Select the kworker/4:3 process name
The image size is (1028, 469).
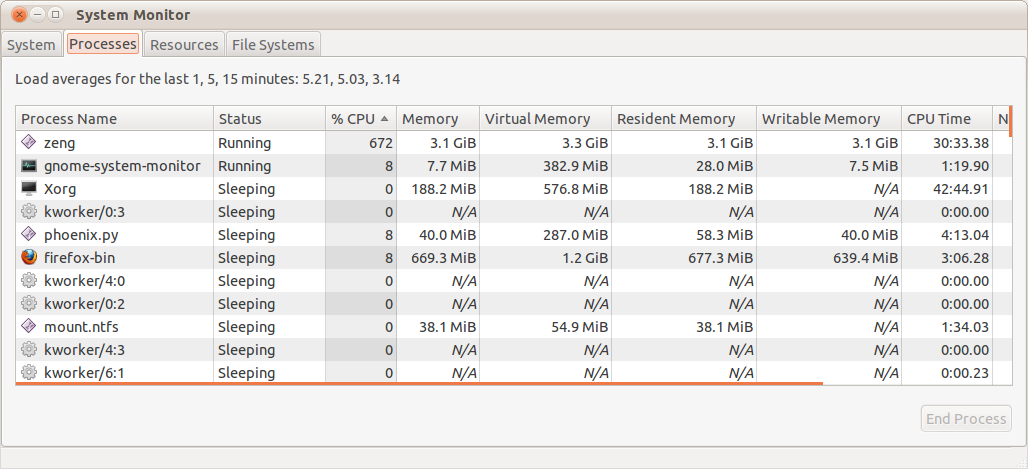point(84,350)
